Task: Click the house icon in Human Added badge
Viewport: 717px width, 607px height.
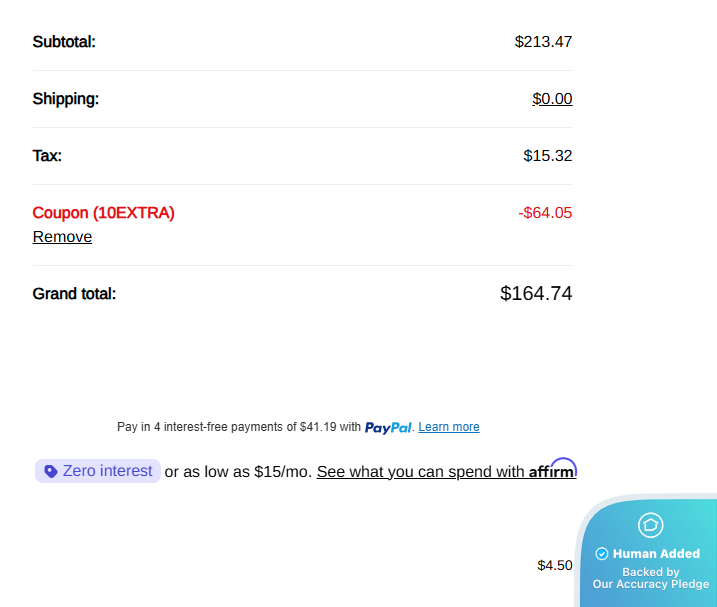Action: pyautogui.click(x=650, y=525)
